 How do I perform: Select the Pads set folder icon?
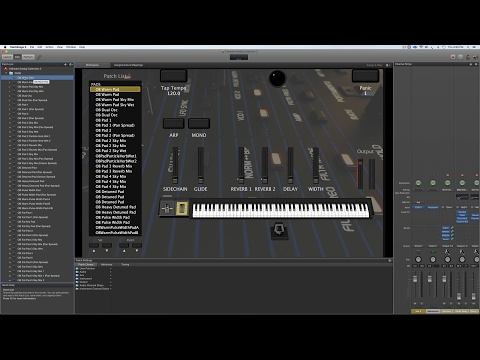click(11, 73)
